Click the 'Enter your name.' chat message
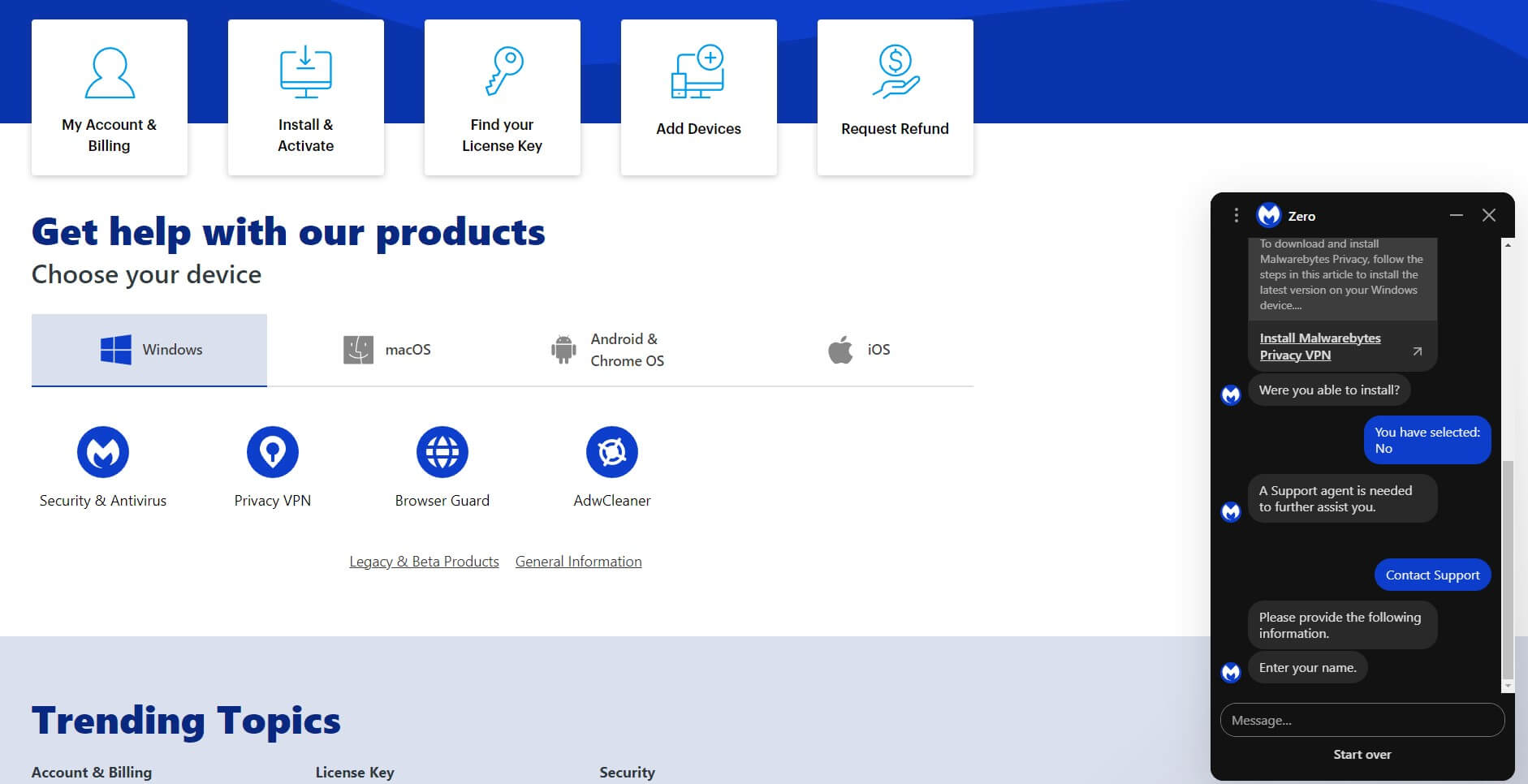The image size is (1528, 784). 1307,668
